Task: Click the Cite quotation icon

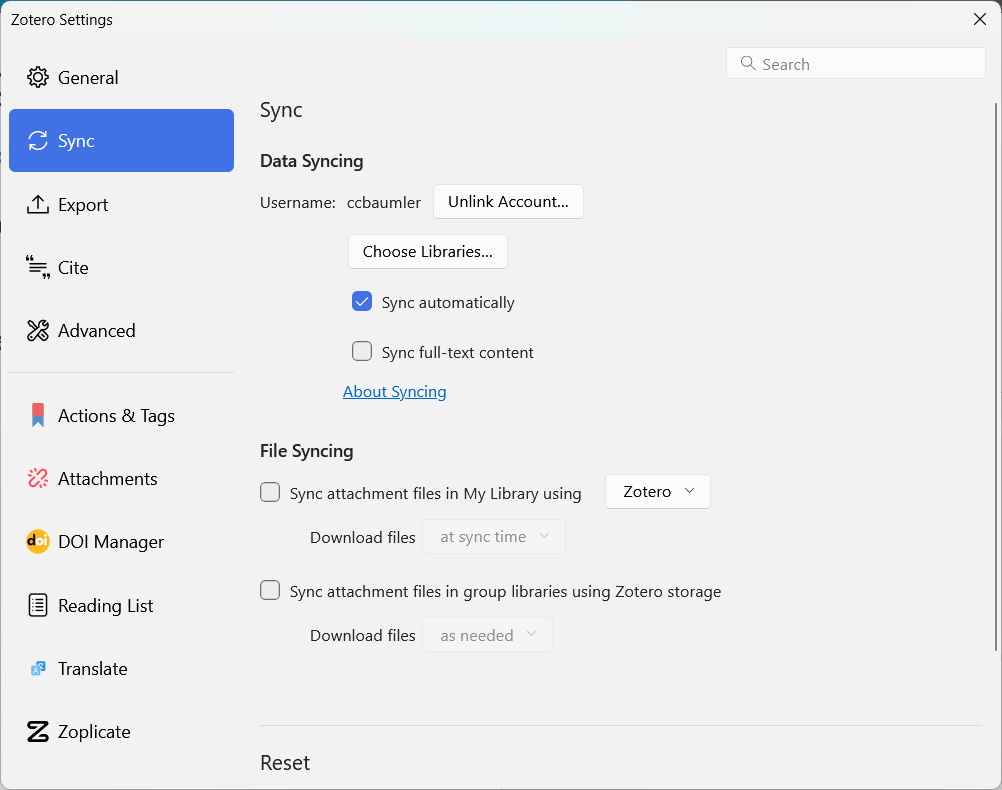Action: (x=38, y=268)
